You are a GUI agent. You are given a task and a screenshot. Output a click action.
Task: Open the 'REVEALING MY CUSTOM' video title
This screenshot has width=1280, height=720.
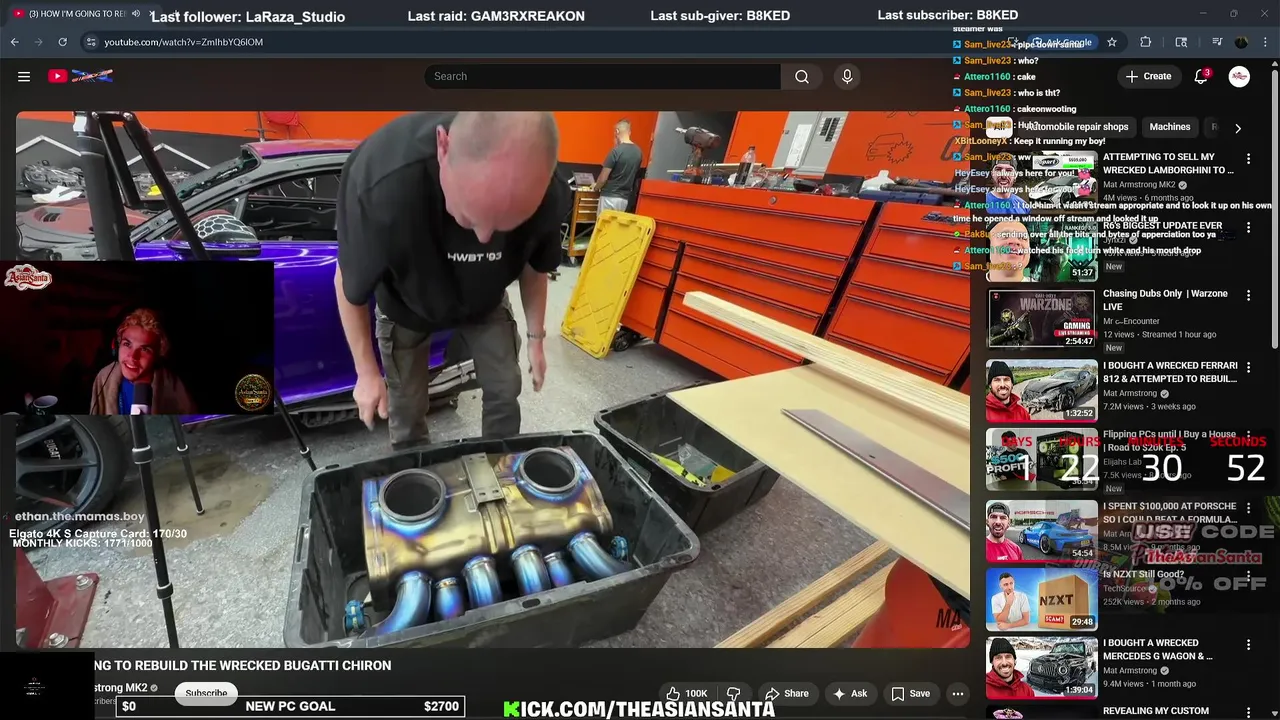(1155, 711)
